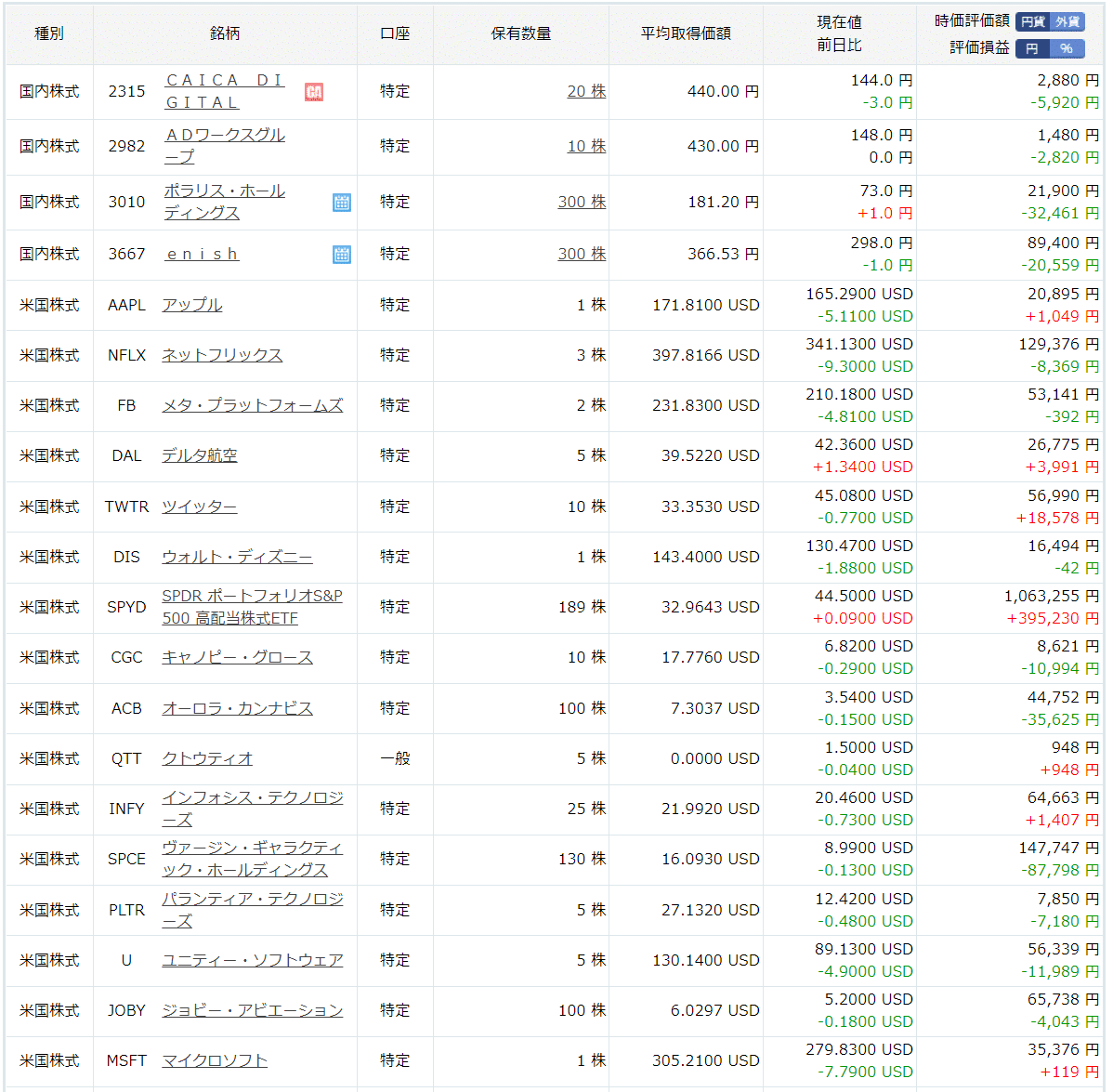Image resolution: width=1113 pixels, height=1092 pixels.
Task: Open CAICA DIGITAL stock link
Action: pos(224,92)
